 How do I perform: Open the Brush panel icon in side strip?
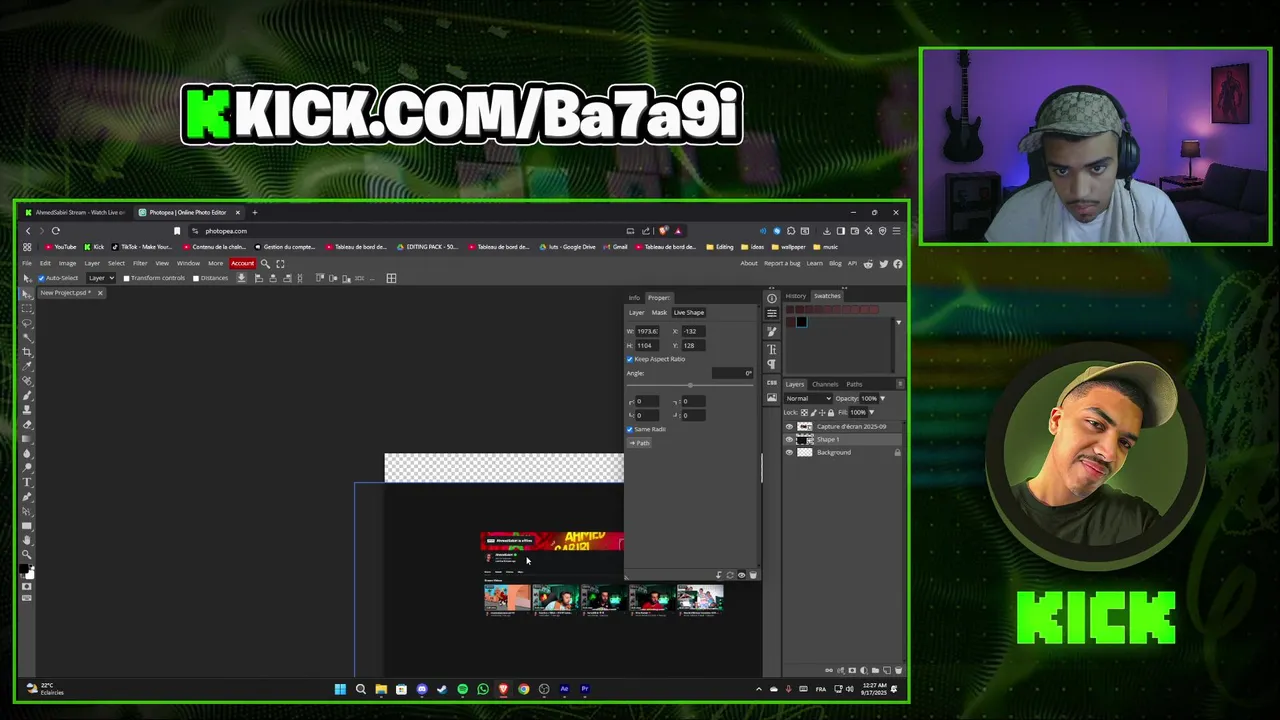coord(772,331)
